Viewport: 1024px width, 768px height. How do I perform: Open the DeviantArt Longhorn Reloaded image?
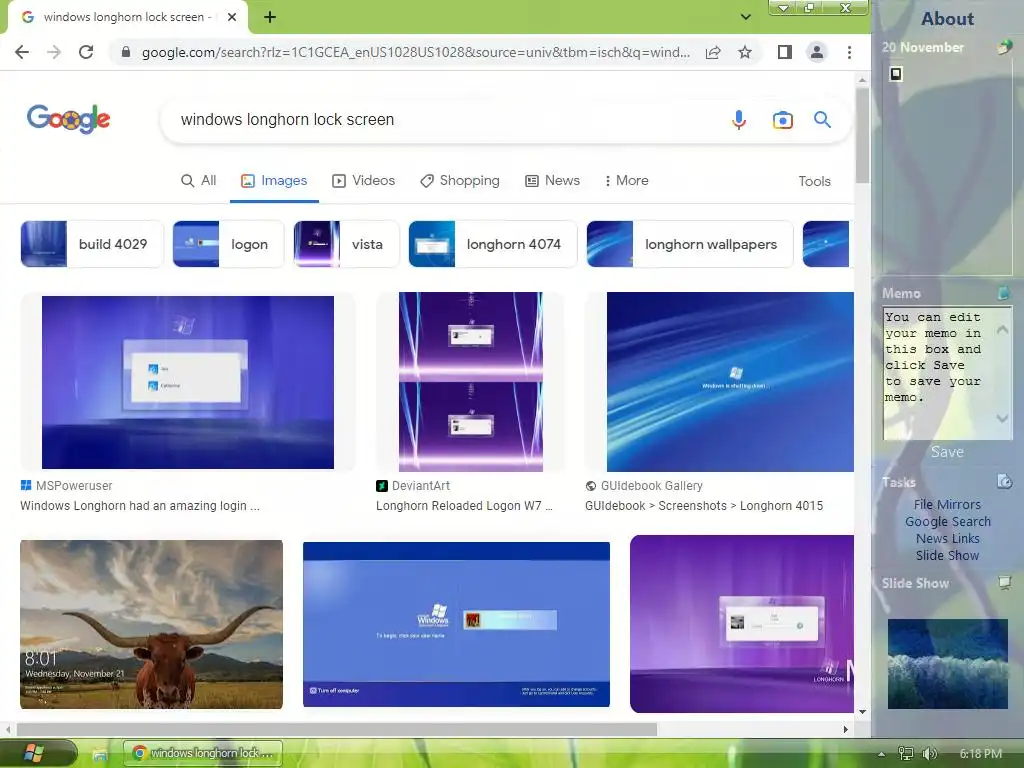[471, 382]
